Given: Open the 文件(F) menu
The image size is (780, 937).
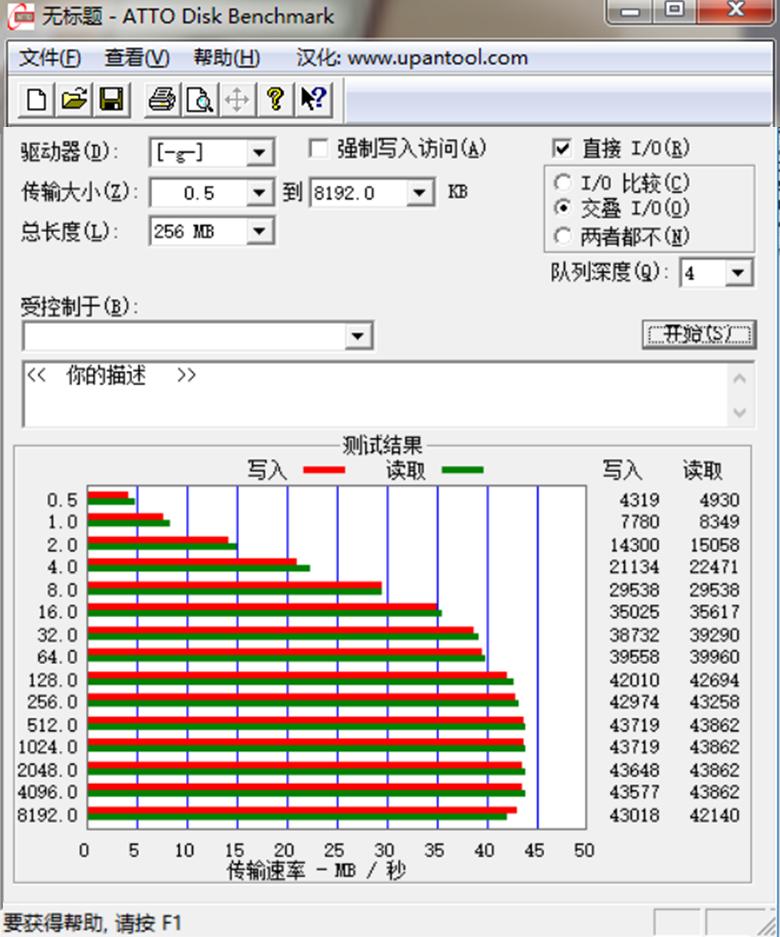Looking at the screenshot, I should (49, 58).
